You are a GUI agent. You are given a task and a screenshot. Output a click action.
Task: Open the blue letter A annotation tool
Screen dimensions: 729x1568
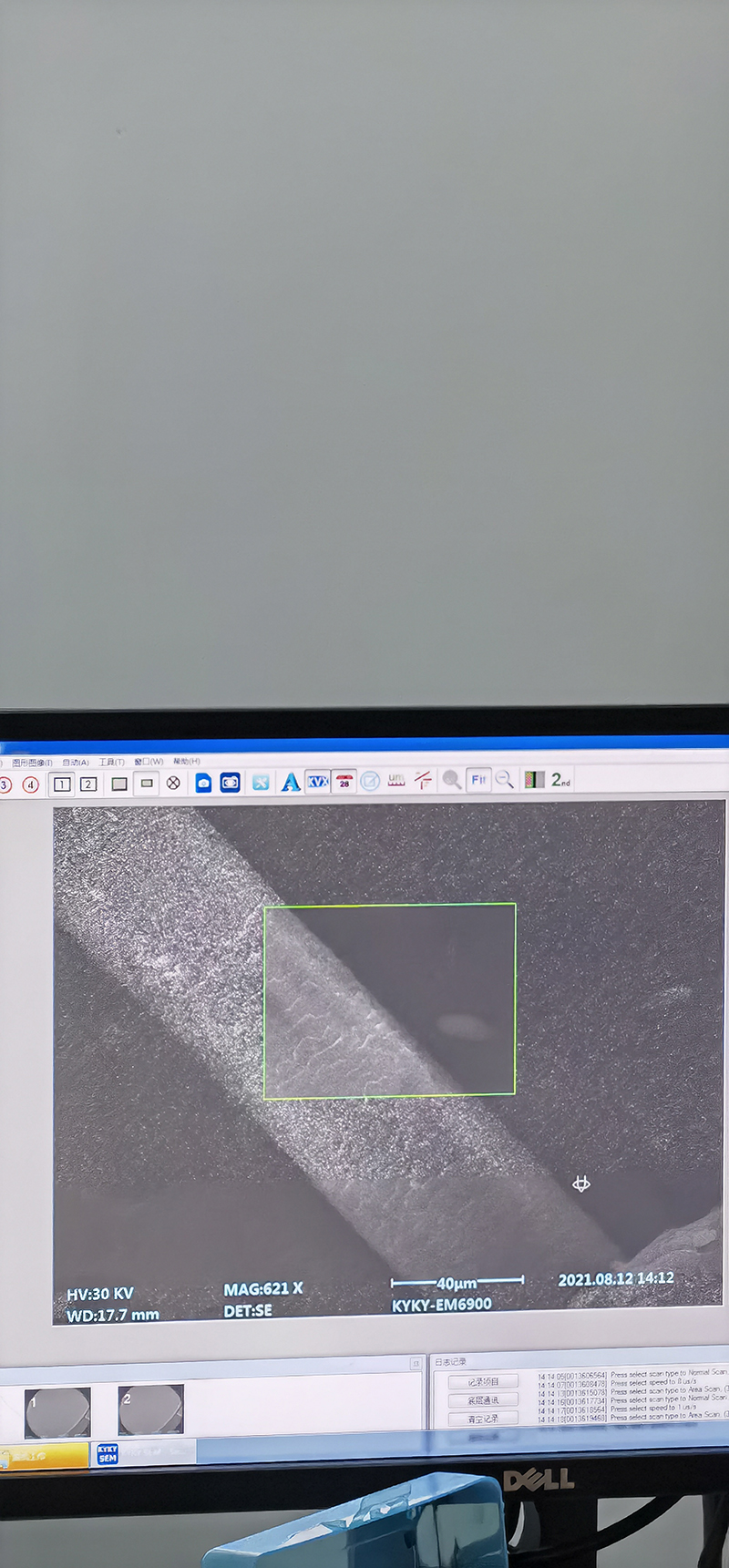pyautogui.click(x=290, y=782)
